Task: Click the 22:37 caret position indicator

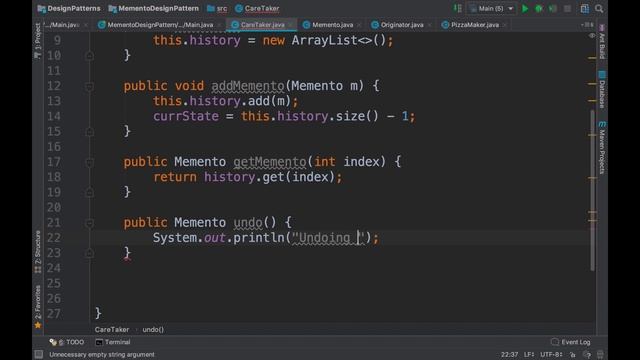Action: (x=509, y=354)
